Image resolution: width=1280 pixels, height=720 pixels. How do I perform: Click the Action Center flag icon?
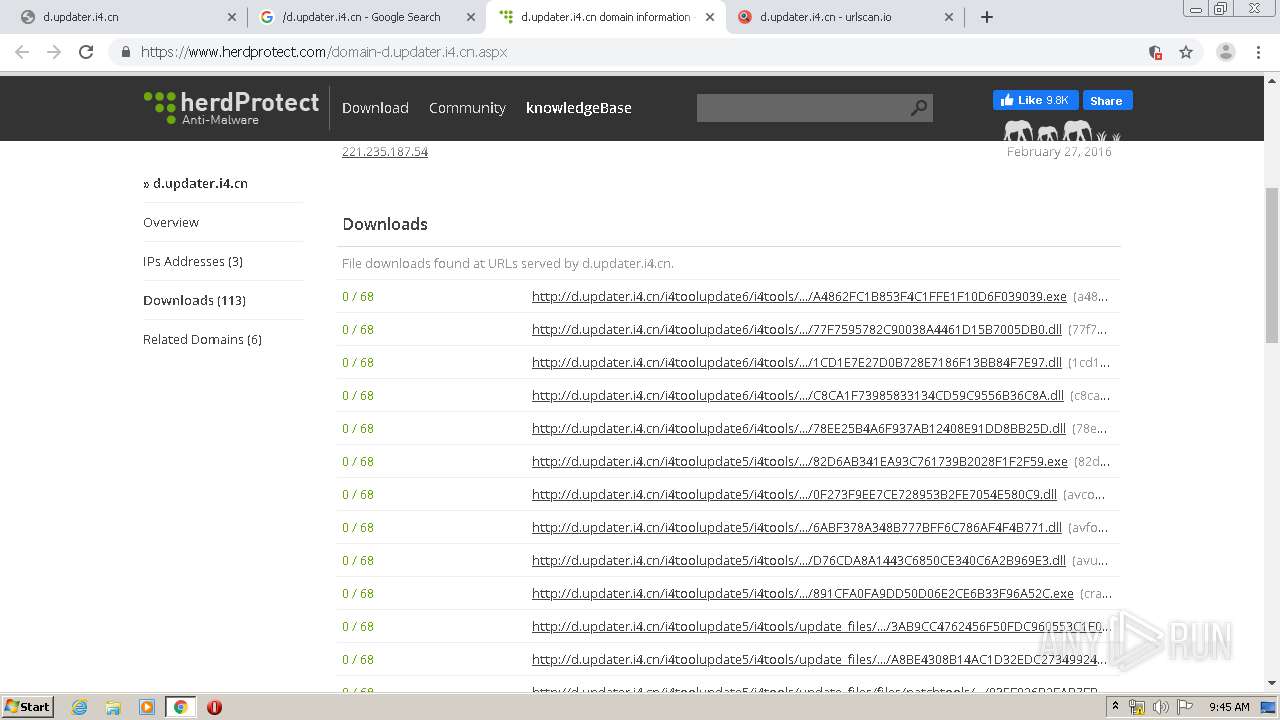[1185, 707]
